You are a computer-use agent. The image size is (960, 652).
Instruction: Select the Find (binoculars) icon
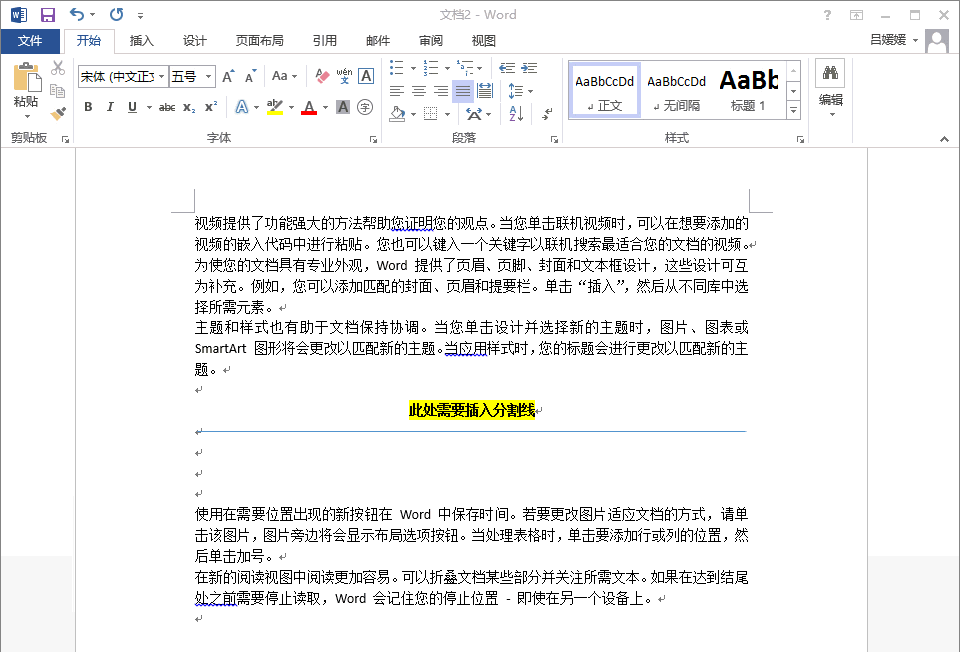[832, 72]
